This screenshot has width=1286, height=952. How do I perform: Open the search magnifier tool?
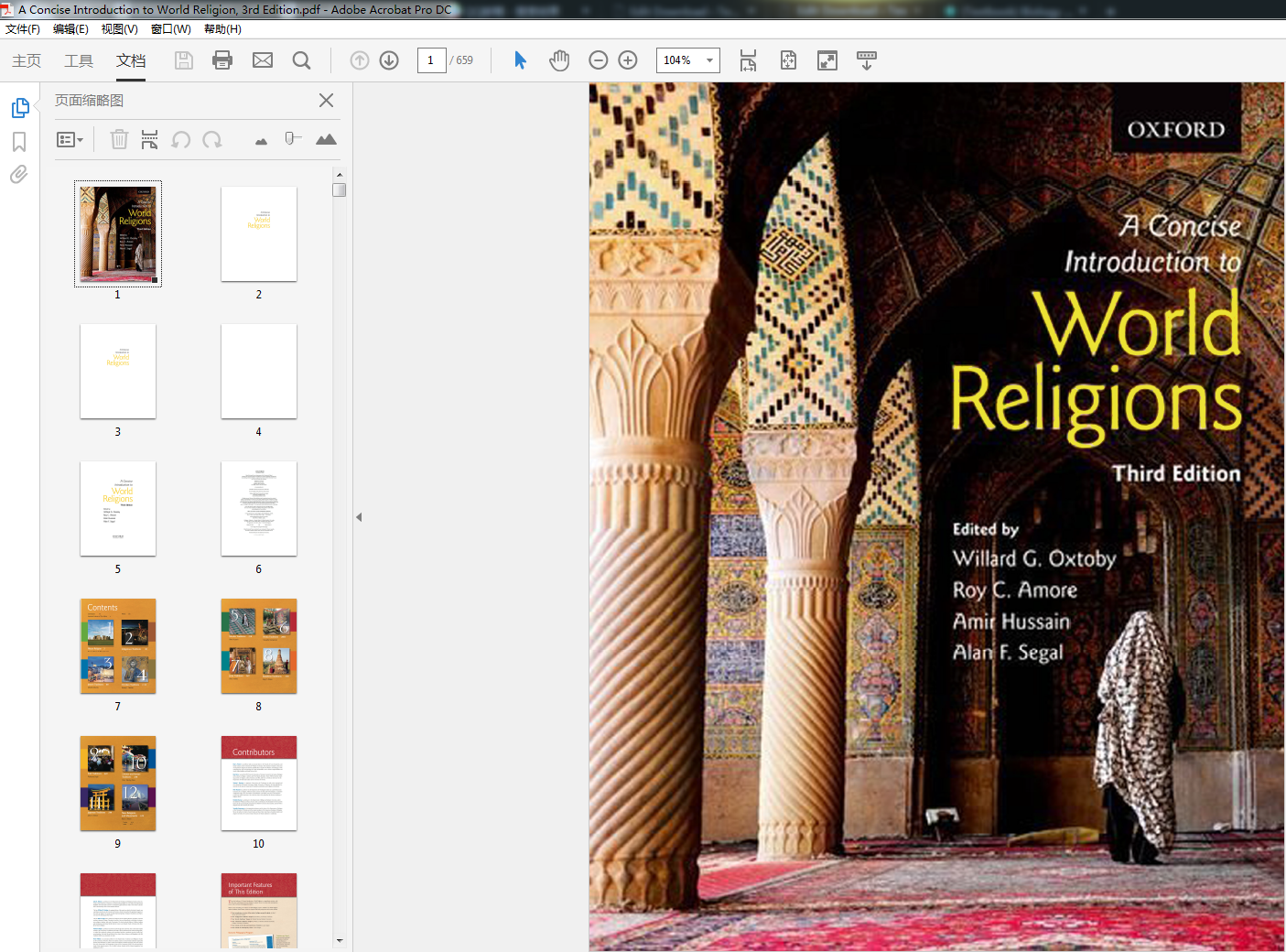301,60
